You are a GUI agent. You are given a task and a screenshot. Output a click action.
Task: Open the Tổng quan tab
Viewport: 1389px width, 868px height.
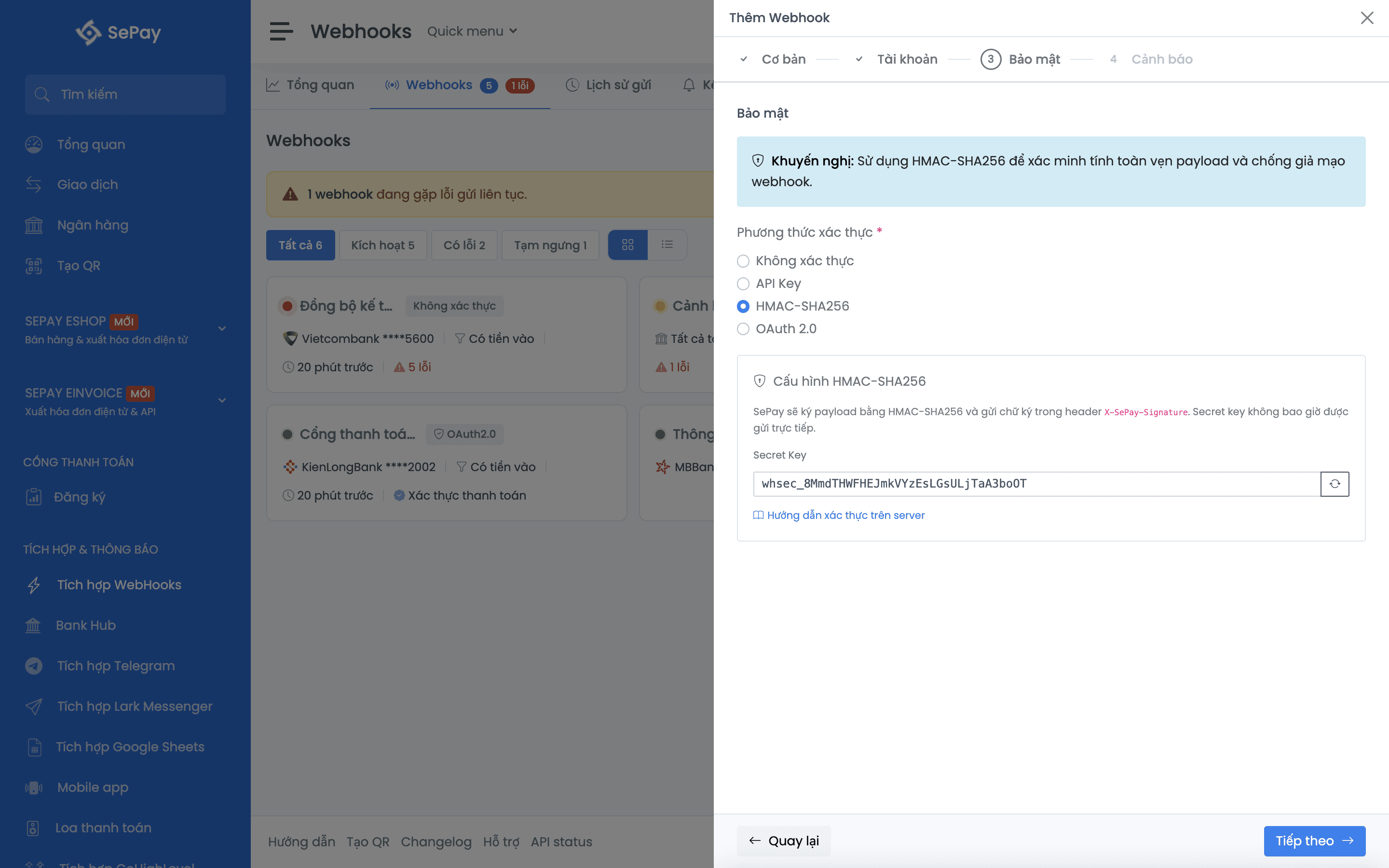click(x=311, y=85)
